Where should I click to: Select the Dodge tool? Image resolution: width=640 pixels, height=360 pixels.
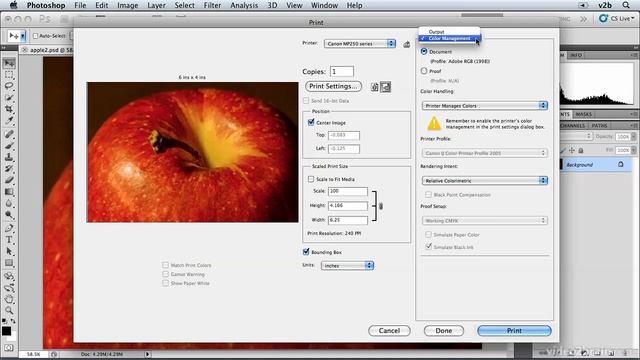coord(9,215)
